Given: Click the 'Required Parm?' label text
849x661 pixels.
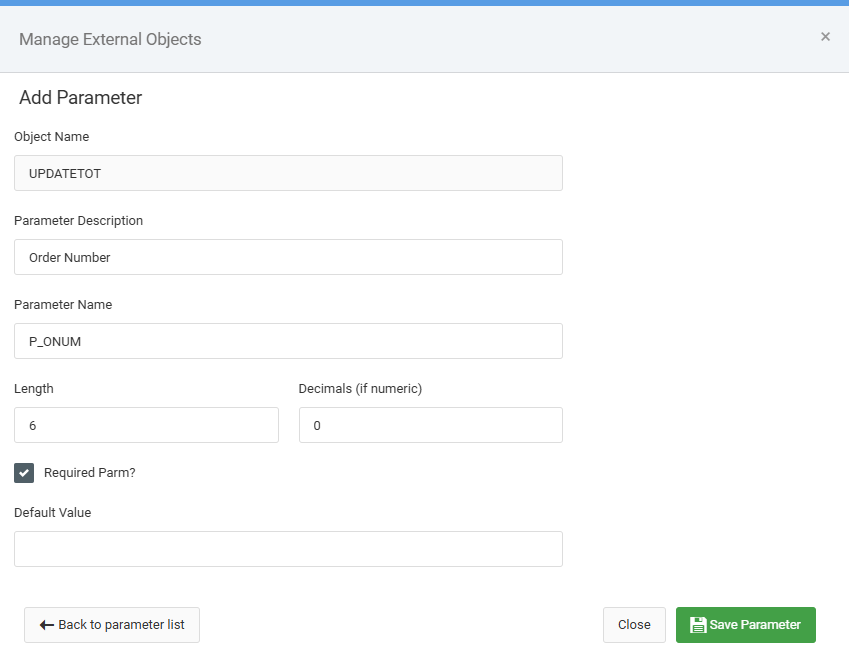Looking at the screenshot, I should [89, 473].
